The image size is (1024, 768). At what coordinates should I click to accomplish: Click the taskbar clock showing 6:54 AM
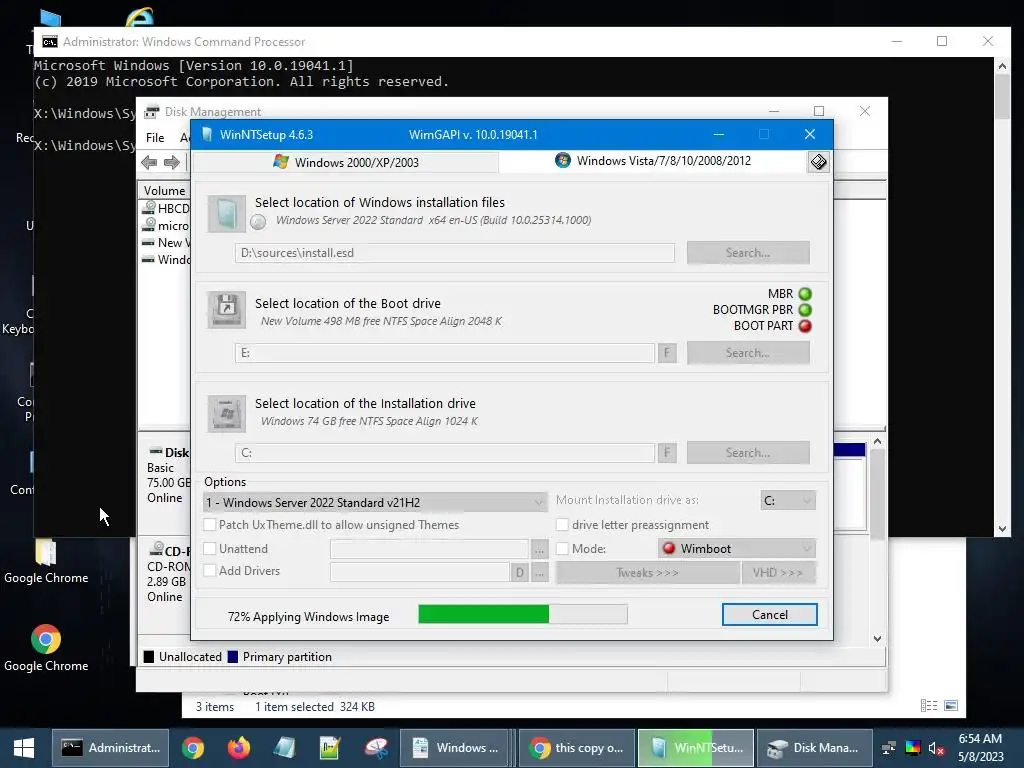coord(980,748)
